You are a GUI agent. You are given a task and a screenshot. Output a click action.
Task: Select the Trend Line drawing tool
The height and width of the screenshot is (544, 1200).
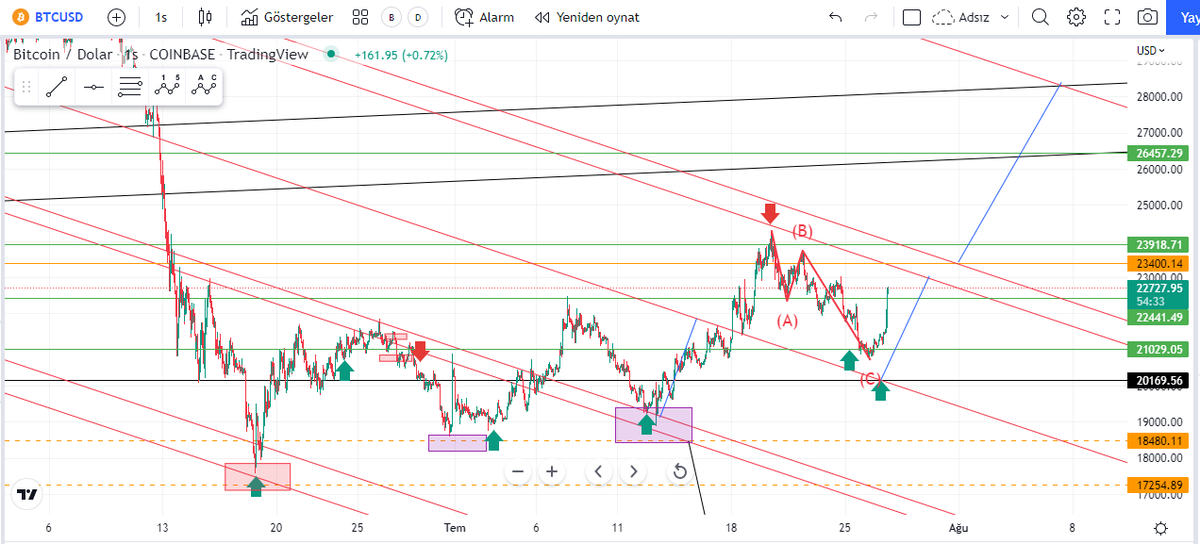(x=56, y=87)
